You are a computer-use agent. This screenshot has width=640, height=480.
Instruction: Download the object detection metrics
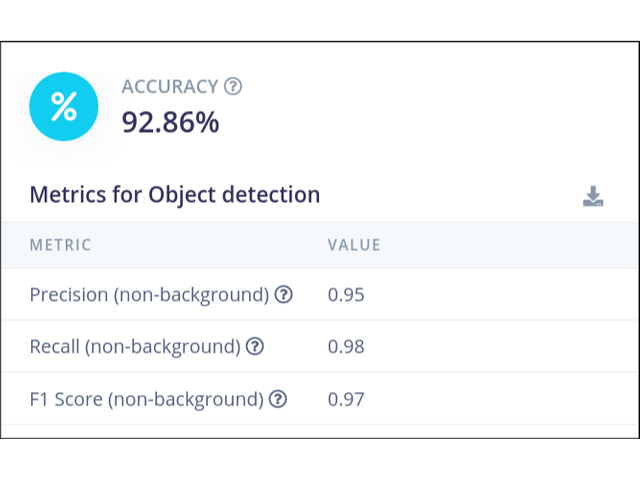coord(593,196)
